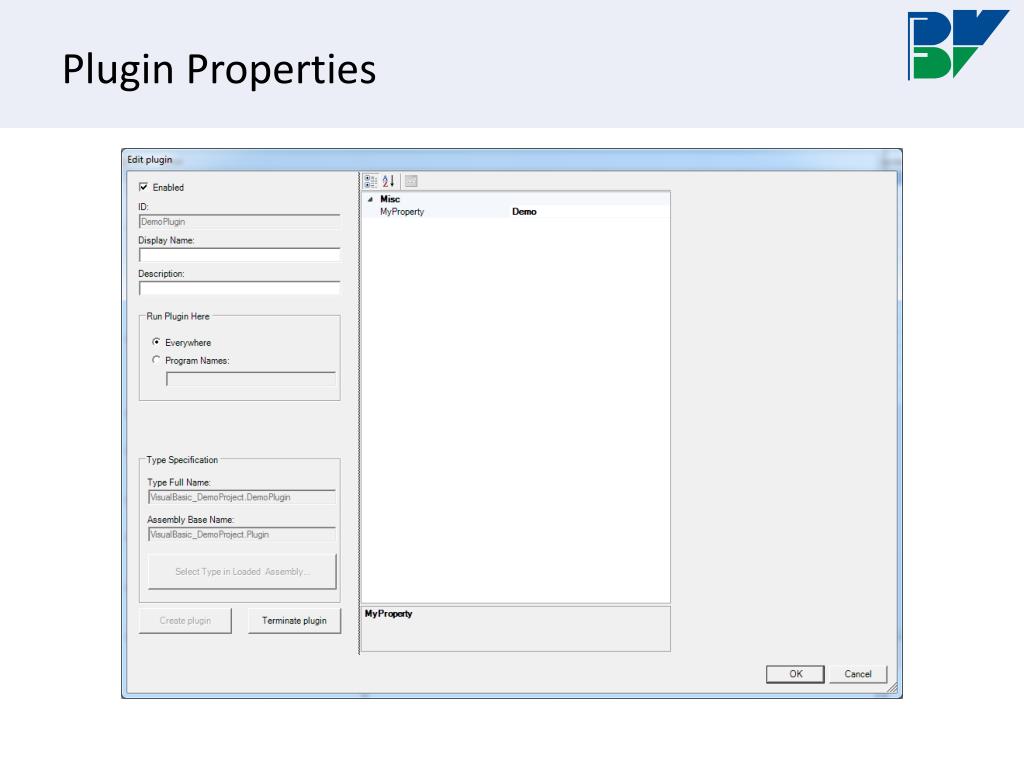Cancel the Edit plugin dialog
Screen dimensions: 1024x768
(857, 674)
